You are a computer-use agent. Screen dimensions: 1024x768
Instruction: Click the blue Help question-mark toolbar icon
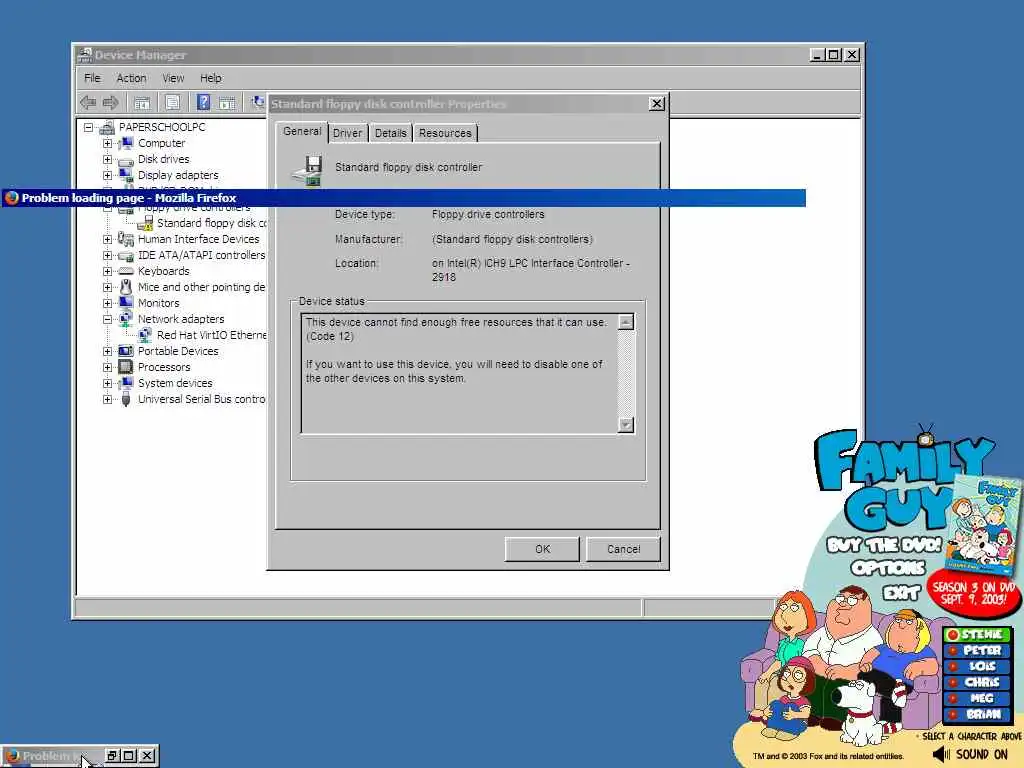point(204,102)
